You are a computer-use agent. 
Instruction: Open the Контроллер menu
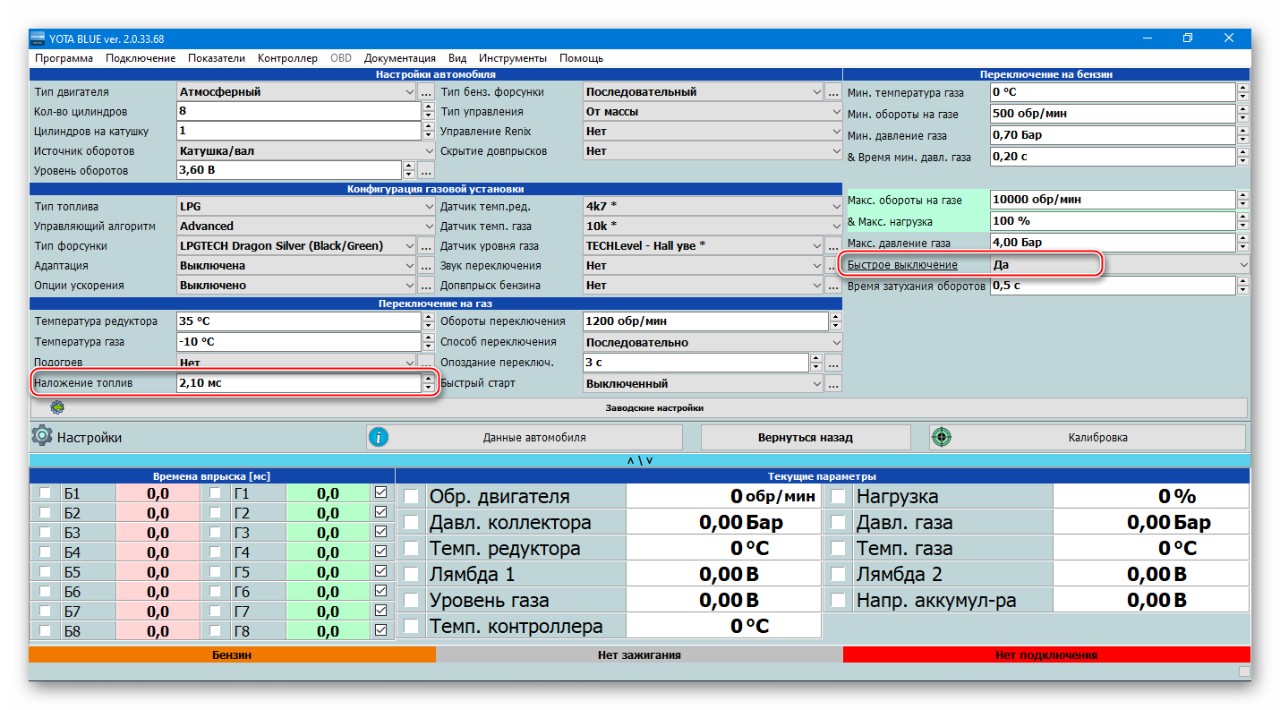pos(287,58)
